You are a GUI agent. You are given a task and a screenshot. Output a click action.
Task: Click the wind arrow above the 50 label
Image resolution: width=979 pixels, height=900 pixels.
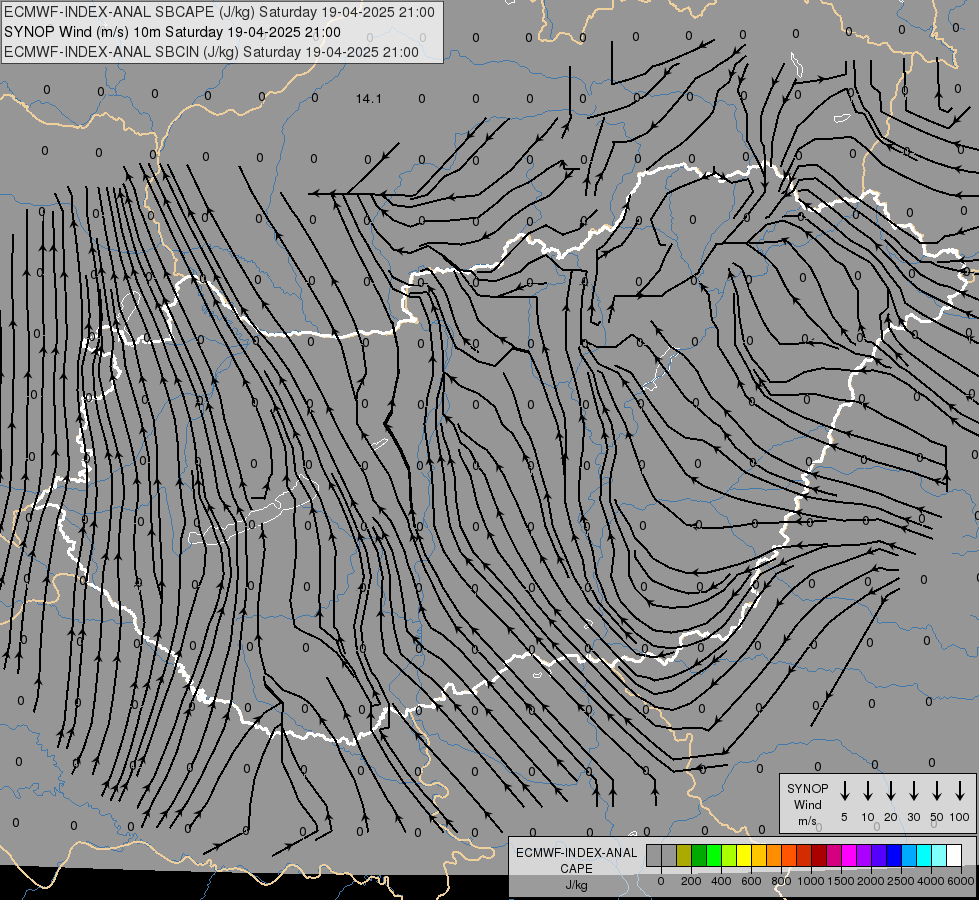coord(937,791)
